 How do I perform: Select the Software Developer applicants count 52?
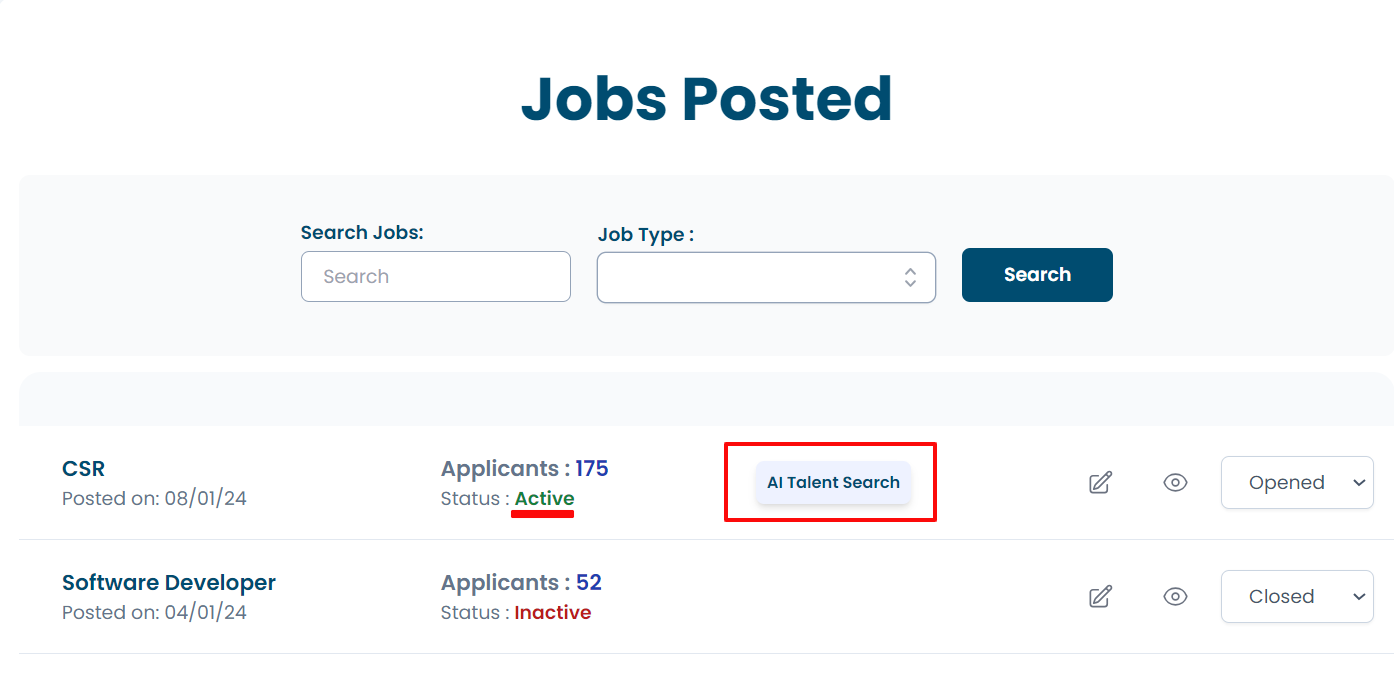pyautogui.click(x=589, y=583)
